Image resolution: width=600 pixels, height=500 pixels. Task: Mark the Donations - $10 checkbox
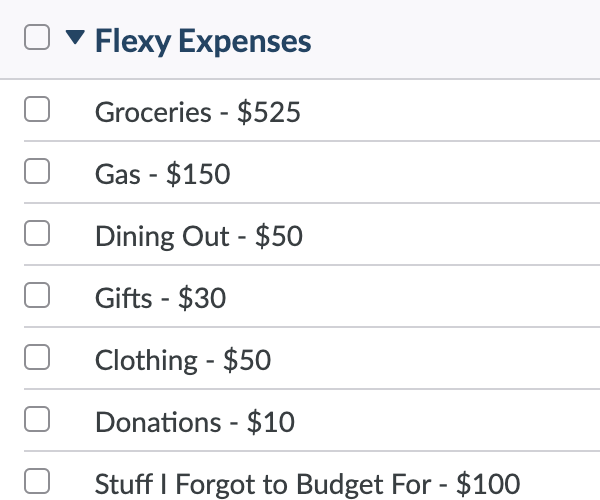tap(37, 419)
